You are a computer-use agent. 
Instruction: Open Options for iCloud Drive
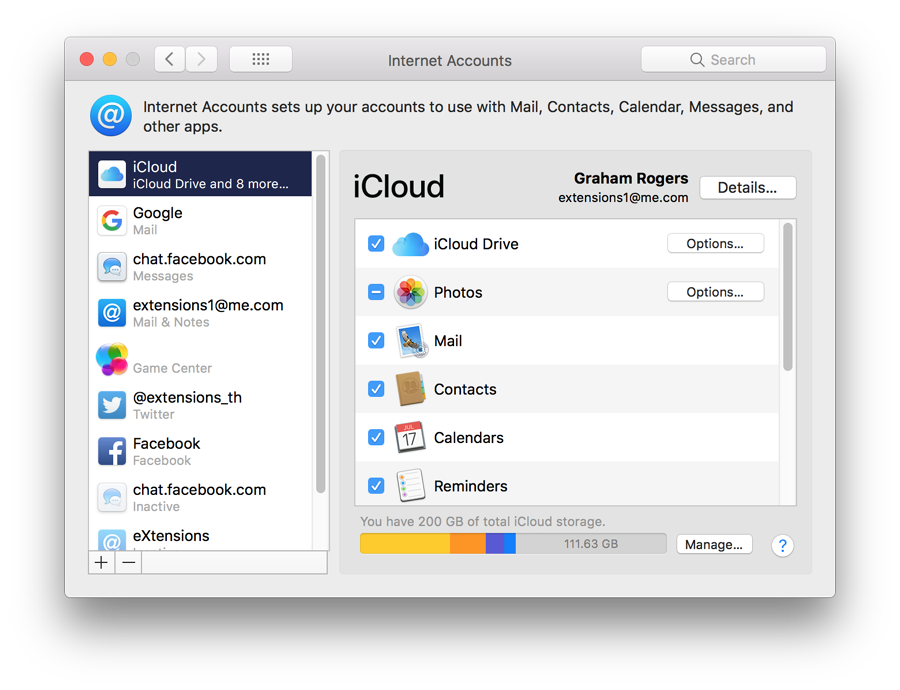(715, 243)
